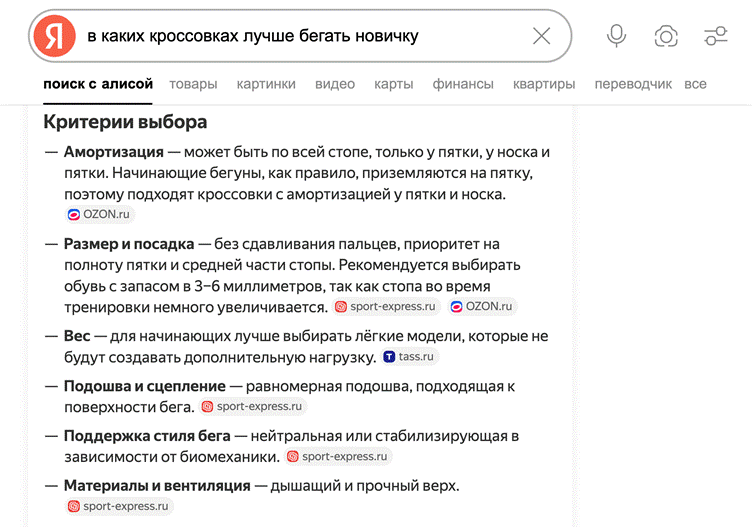Activate voice search microphone
Screen dimensions: 752x527
point(617,36)
